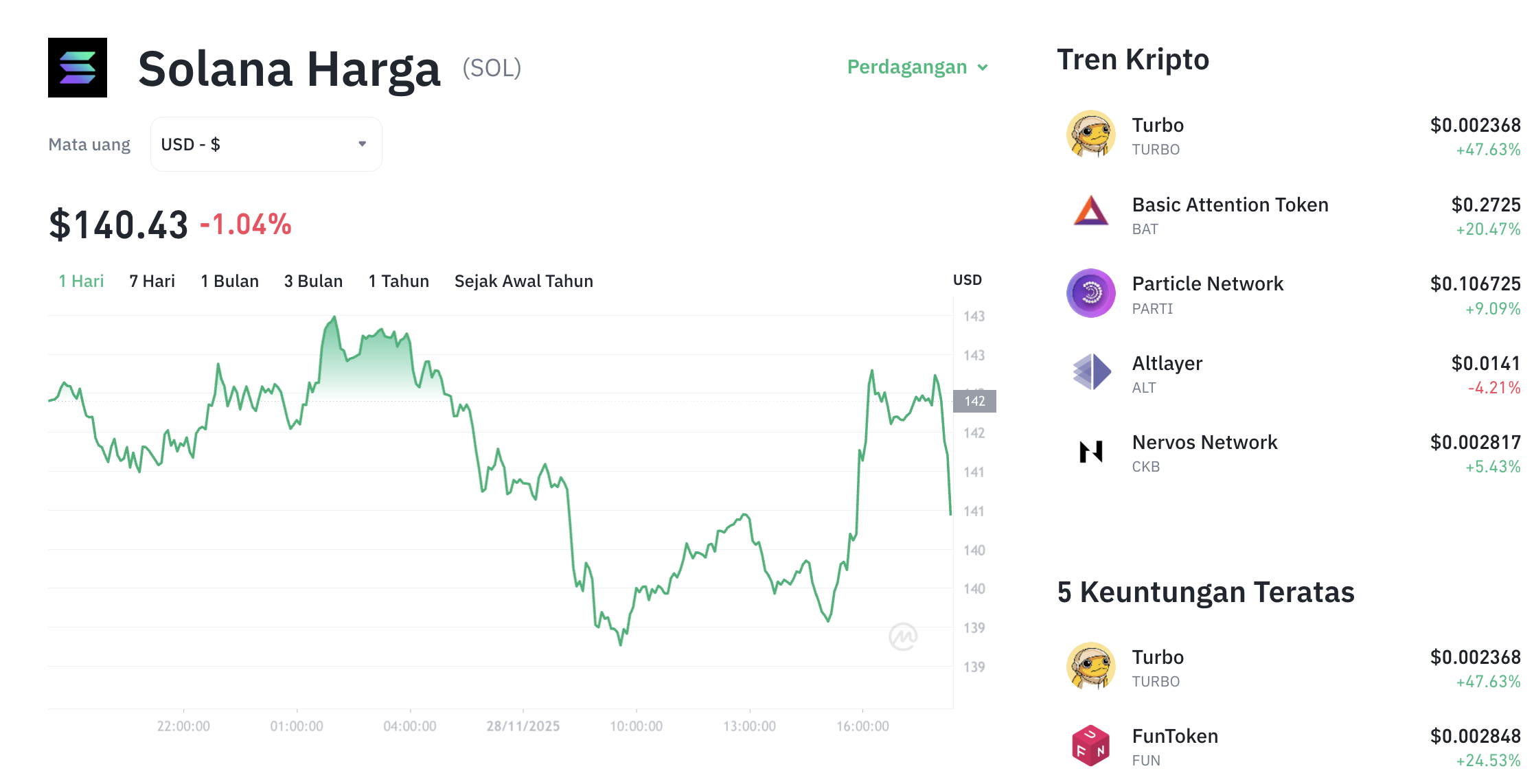Click the Altlayer logo
The image size is (1534, 784).
(1090, 373)
